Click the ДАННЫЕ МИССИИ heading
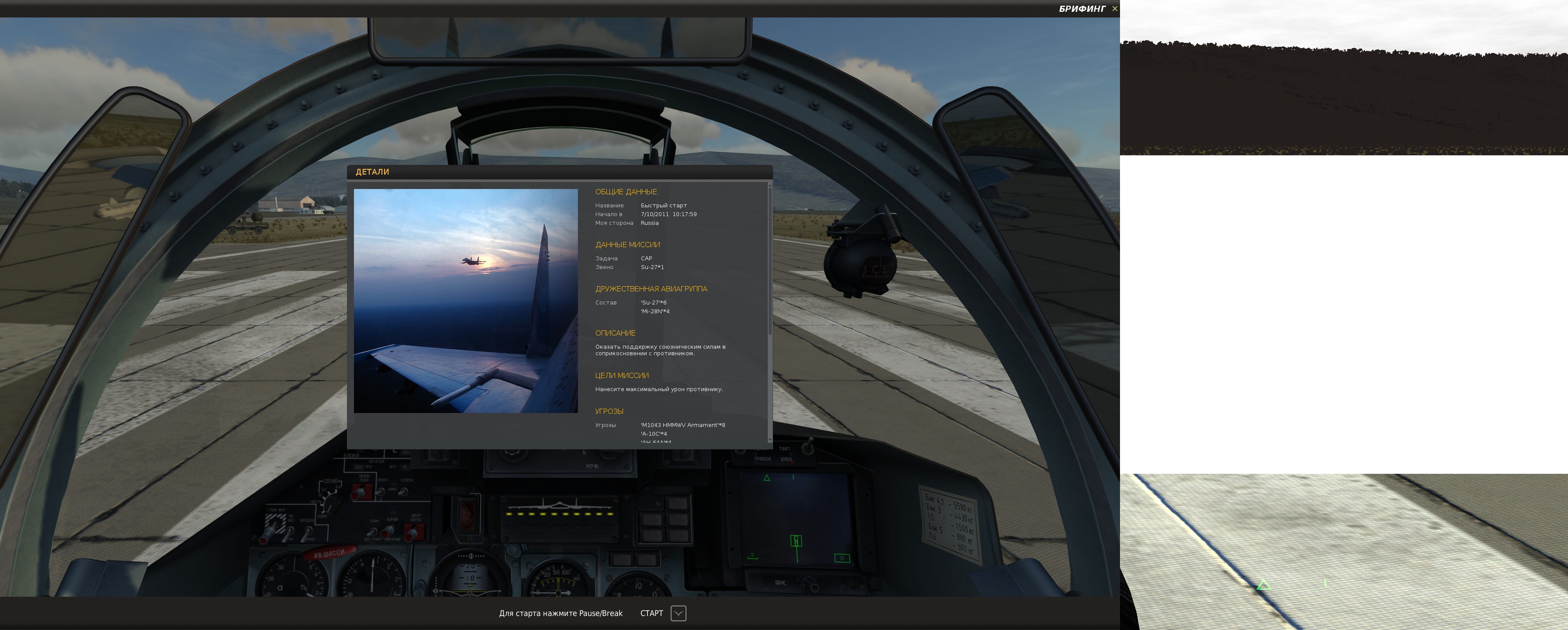 click(x=627, y=245)
